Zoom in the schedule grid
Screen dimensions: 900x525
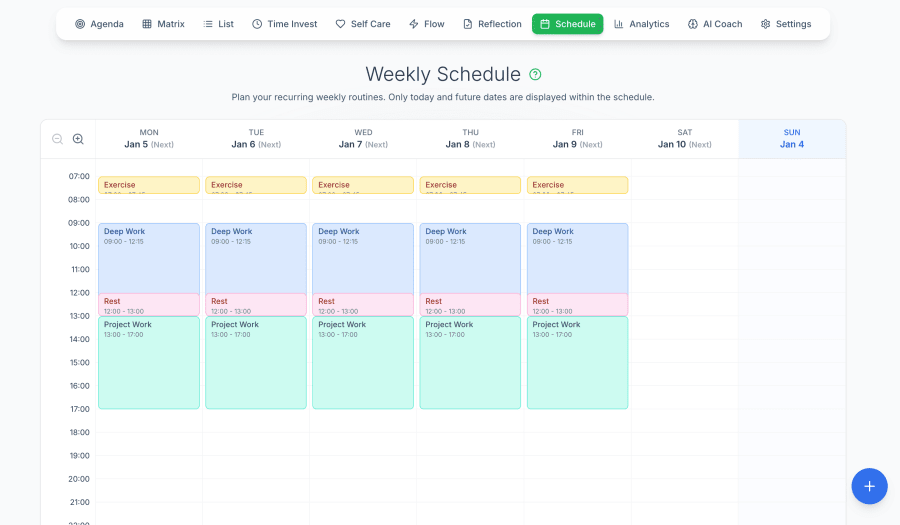[78, 139]
